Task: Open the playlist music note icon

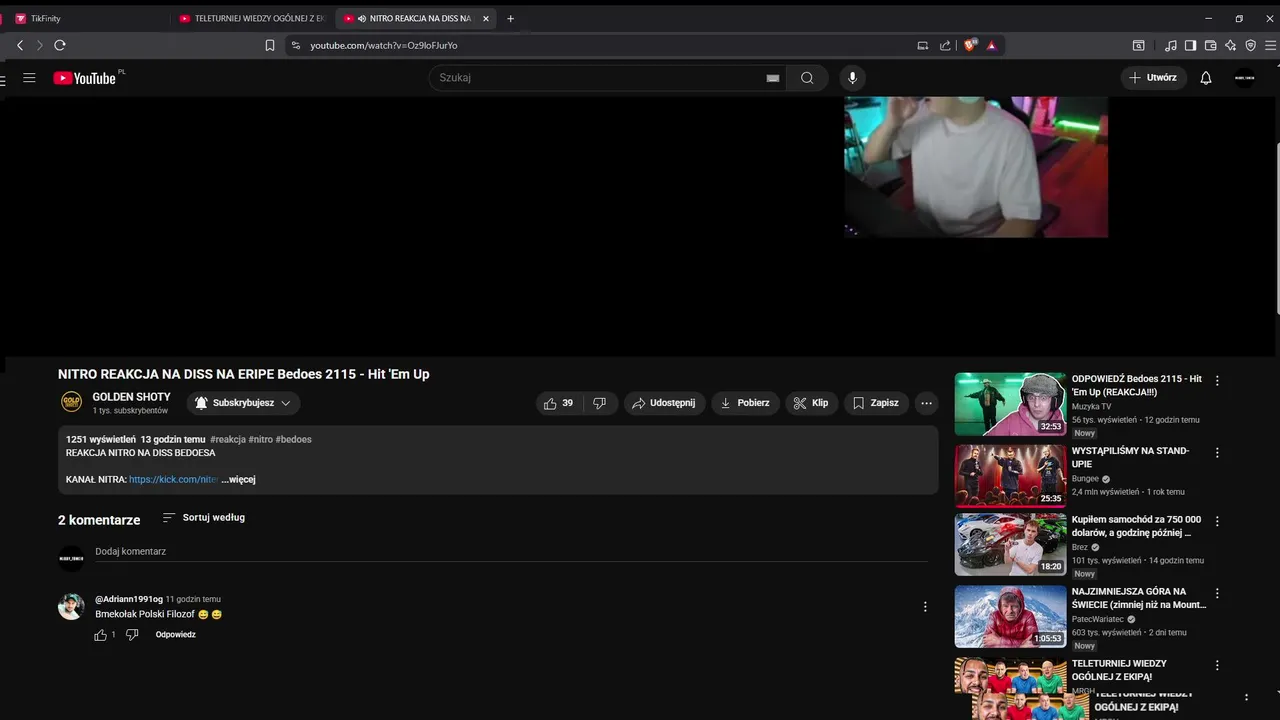Action: click(1170, 45)
